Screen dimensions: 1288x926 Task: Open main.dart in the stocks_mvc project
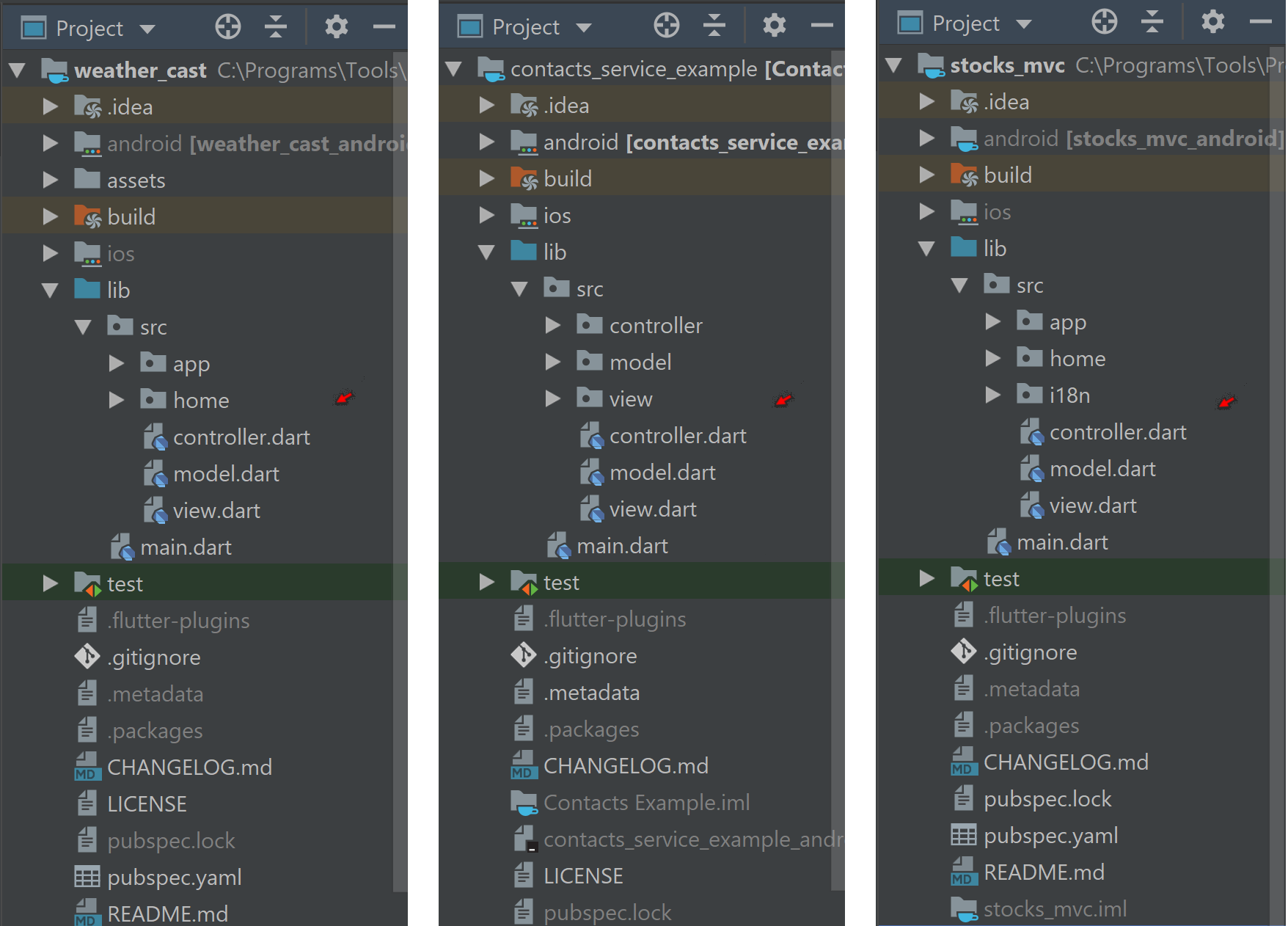1062,542
